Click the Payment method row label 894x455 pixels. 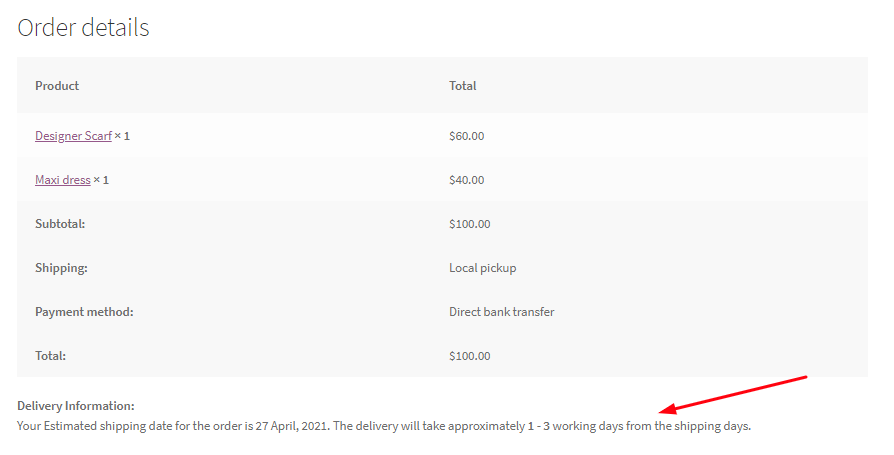[84, 312]
